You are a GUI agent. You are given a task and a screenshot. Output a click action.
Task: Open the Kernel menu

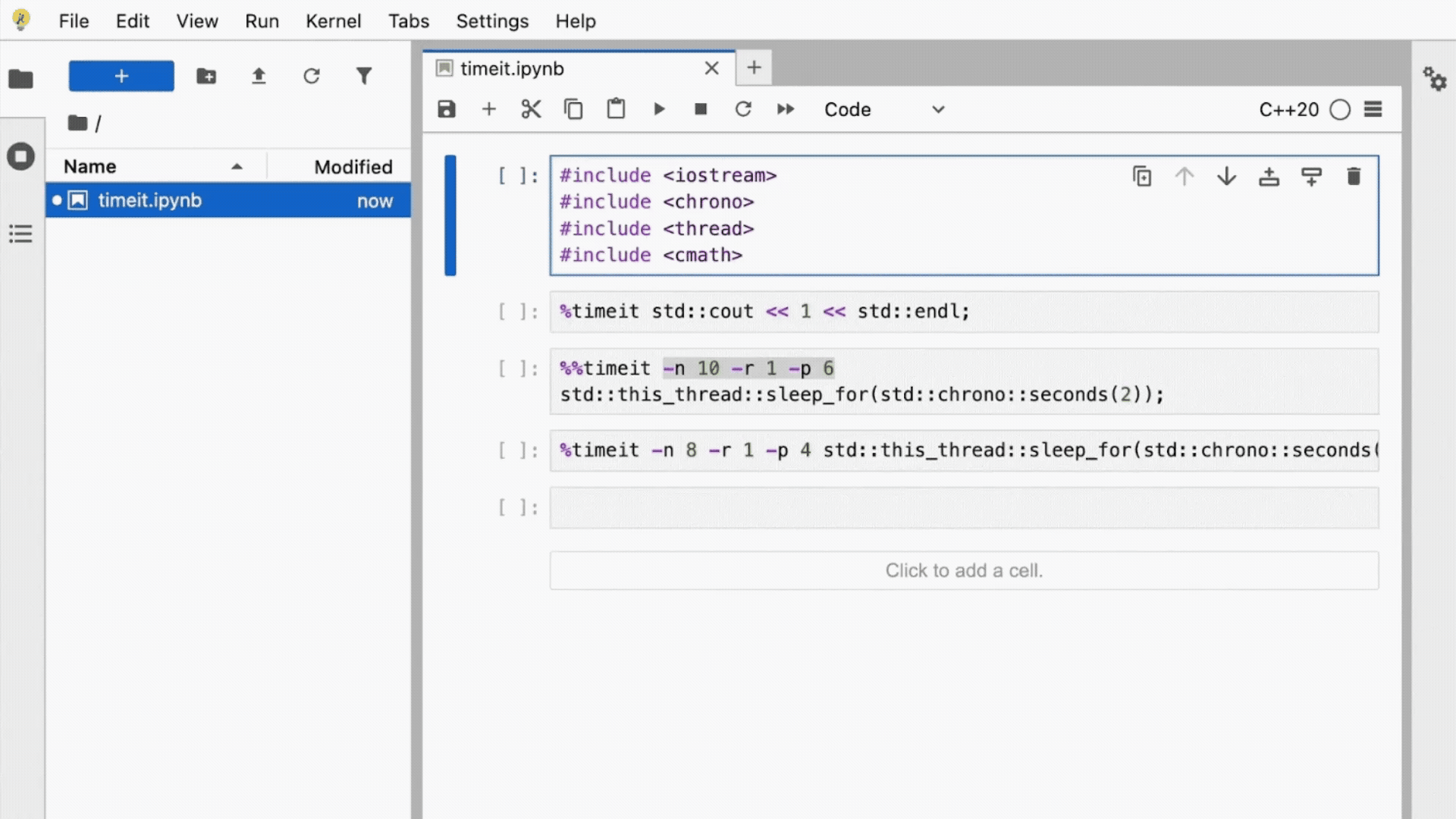(x=333, y=21)
